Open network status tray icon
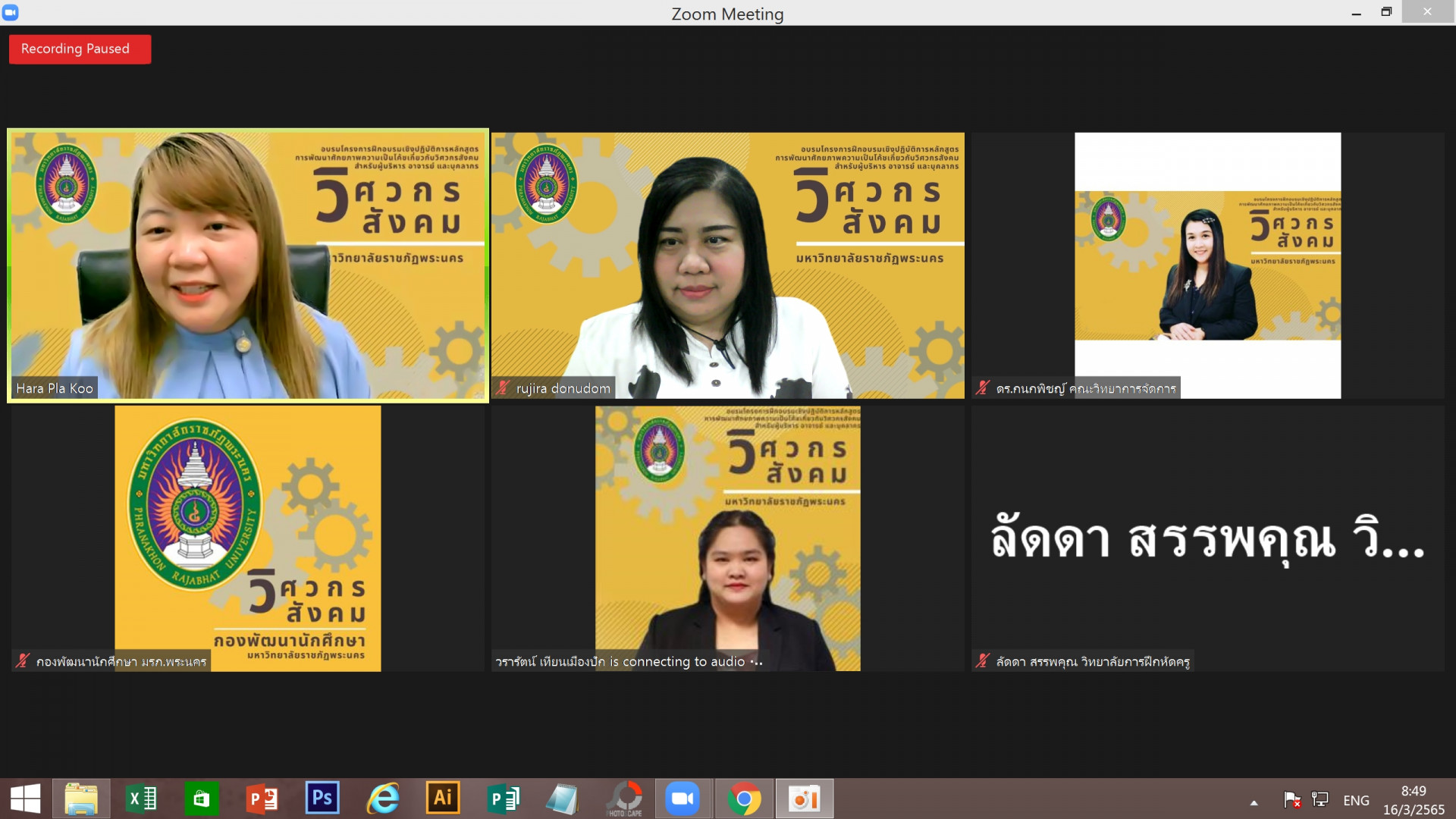Image resolution: width=1456 pixels, height=819 pixels. (1320, 799)
